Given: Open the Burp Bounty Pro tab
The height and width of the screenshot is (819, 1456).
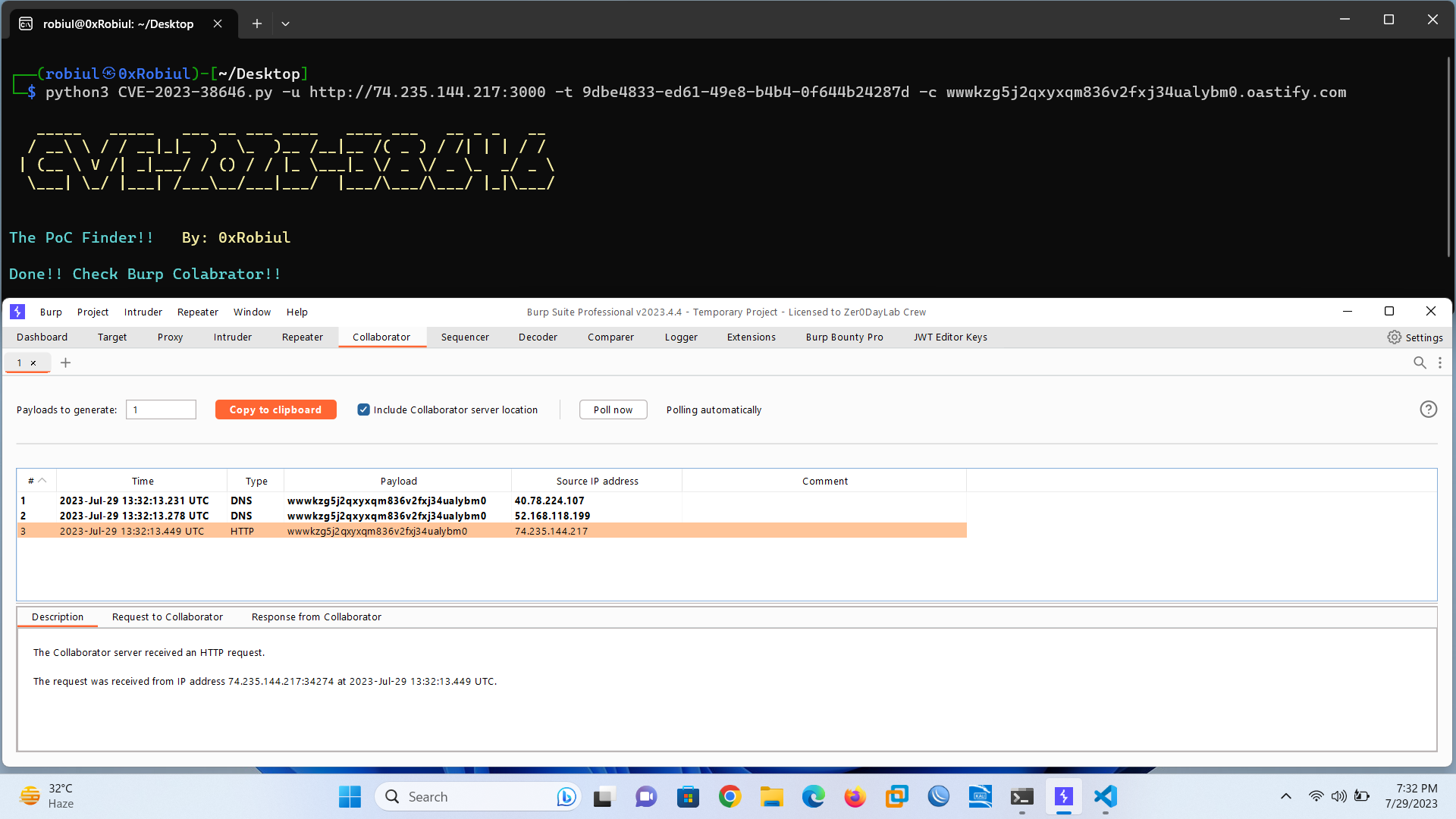Looking at the screenshot, I should 844,337.
